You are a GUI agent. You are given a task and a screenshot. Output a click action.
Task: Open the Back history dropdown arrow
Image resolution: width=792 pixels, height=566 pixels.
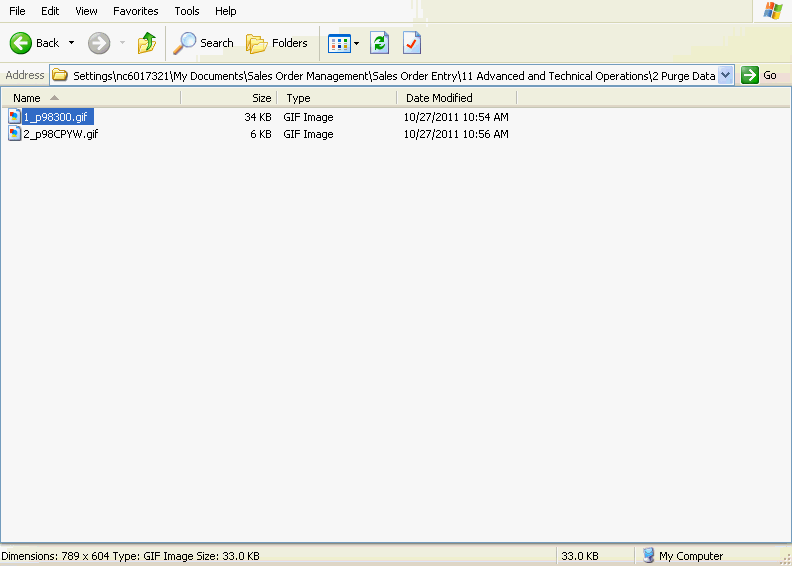click(x=71, y=43)
